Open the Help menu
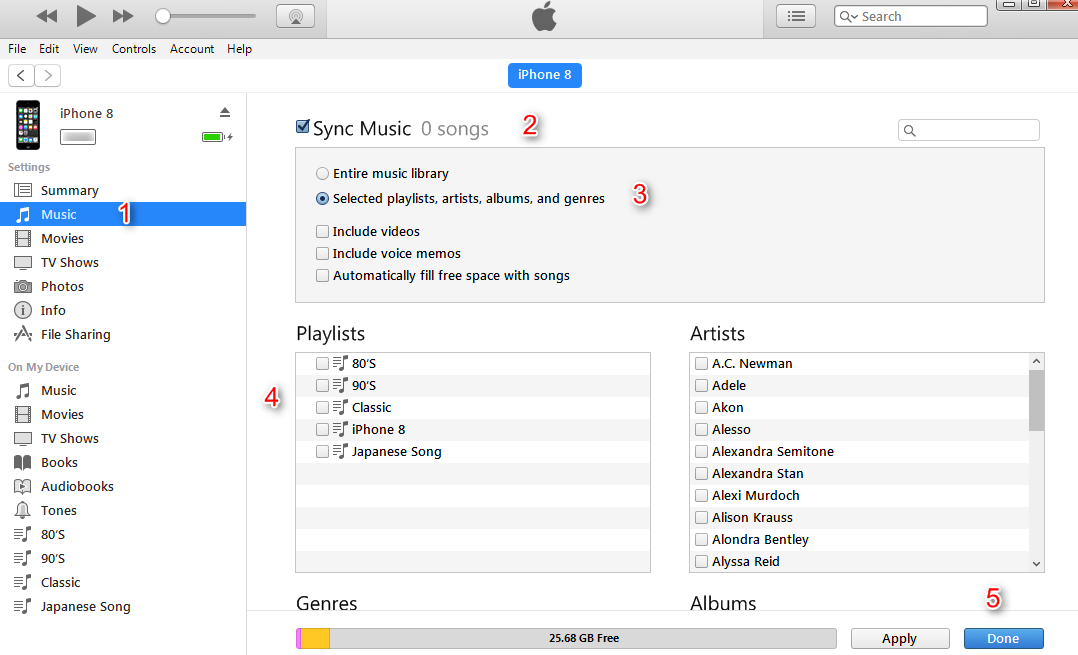 pos(239,49)
